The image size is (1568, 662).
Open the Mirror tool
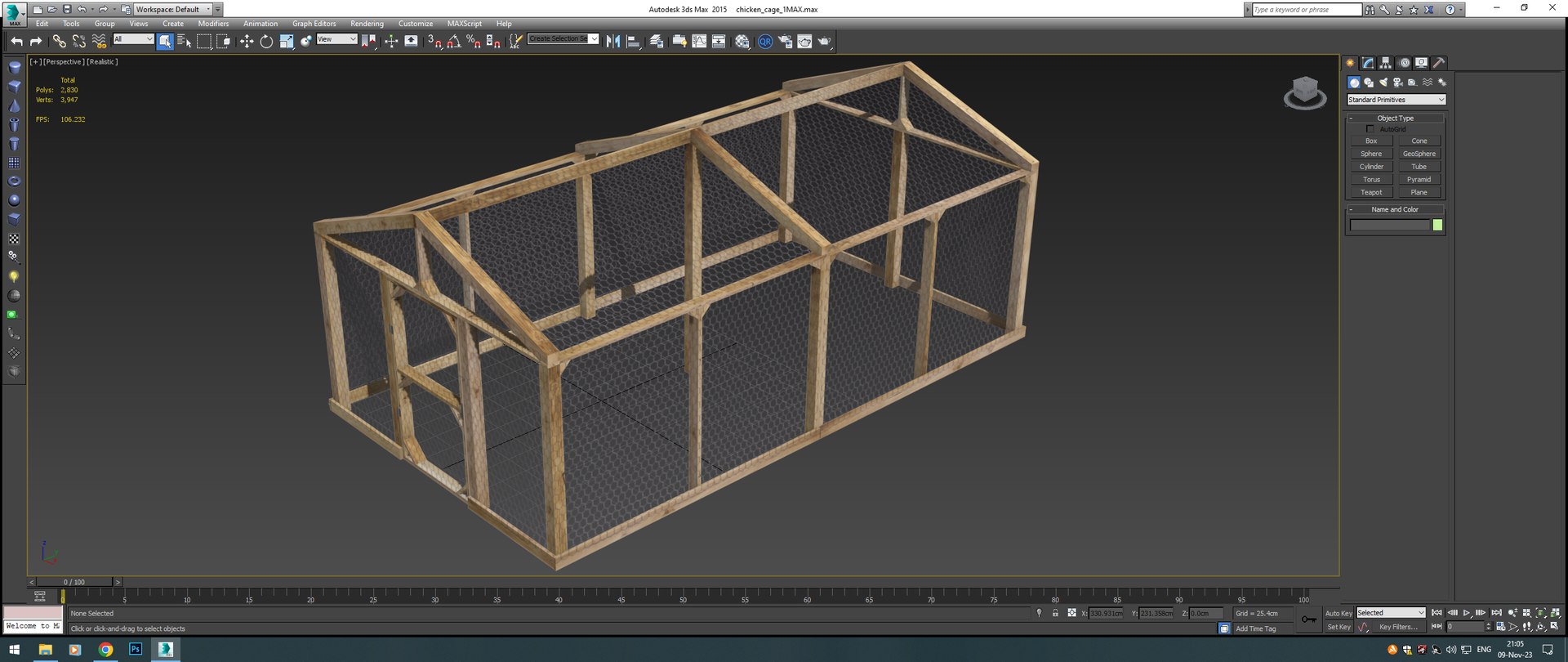pos(613,42)
